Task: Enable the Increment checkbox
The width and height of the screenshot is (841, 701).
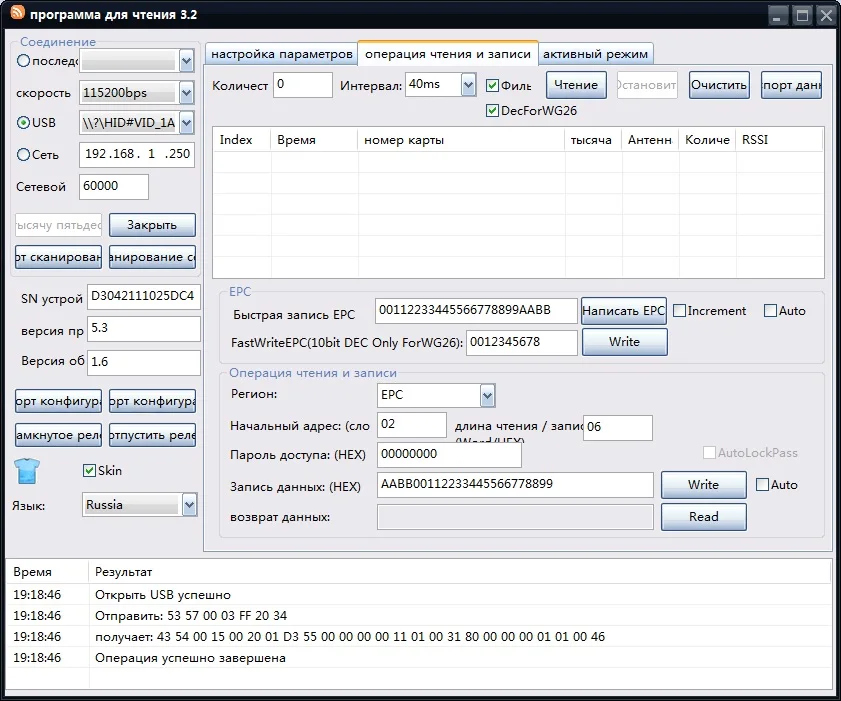Action: pos(679,311)
